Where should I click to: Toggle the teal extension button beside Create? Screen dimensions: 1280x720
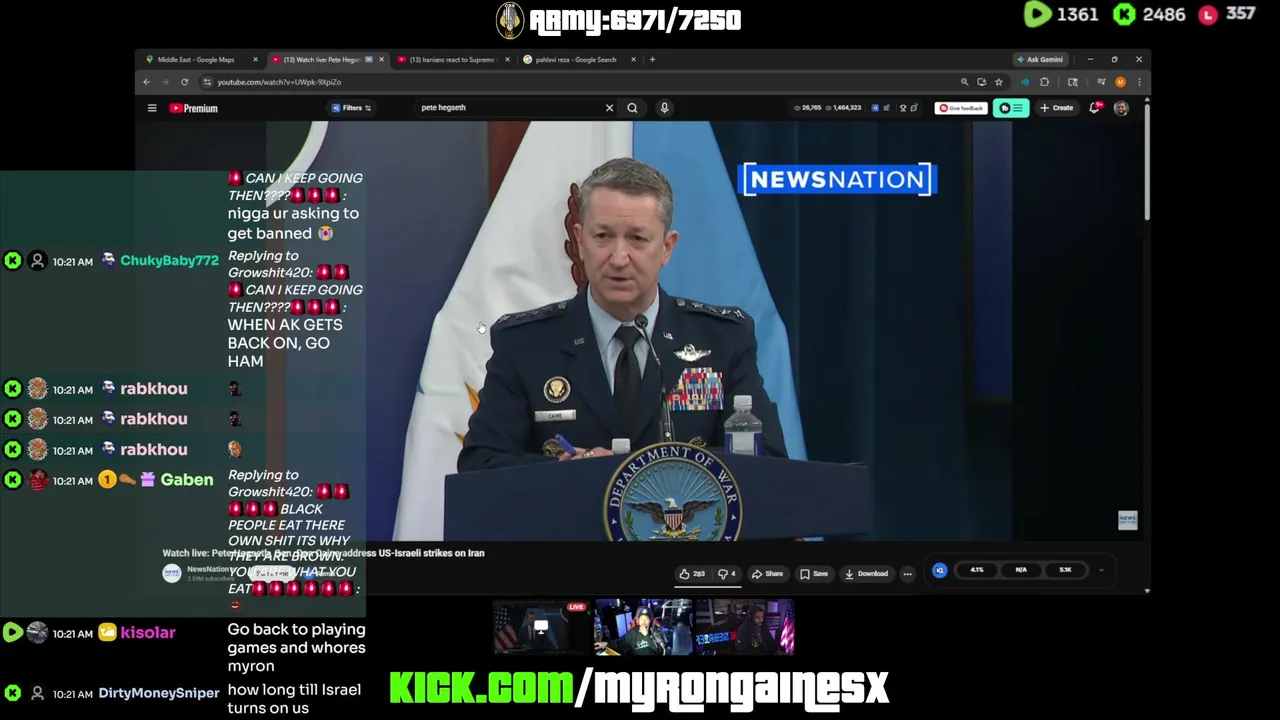tap(1011, 108)
